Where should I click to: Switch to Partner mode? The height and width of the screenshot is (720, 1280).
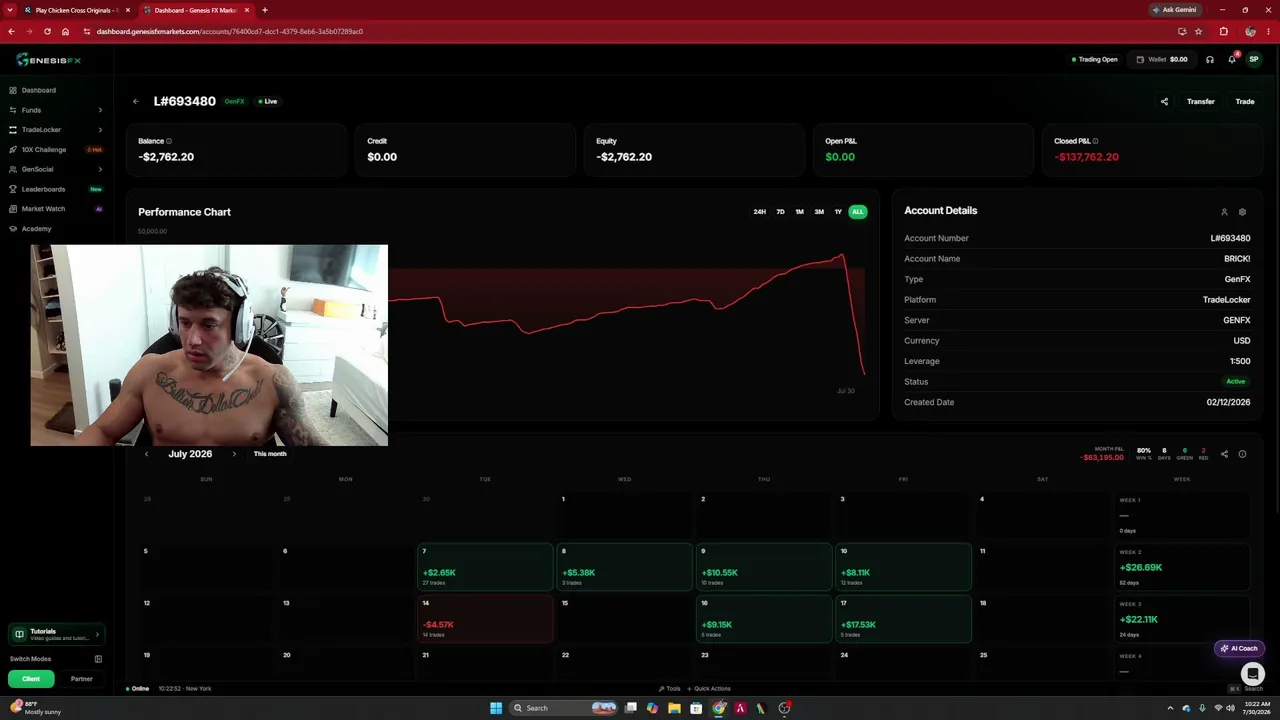click(x=82, y=679)
